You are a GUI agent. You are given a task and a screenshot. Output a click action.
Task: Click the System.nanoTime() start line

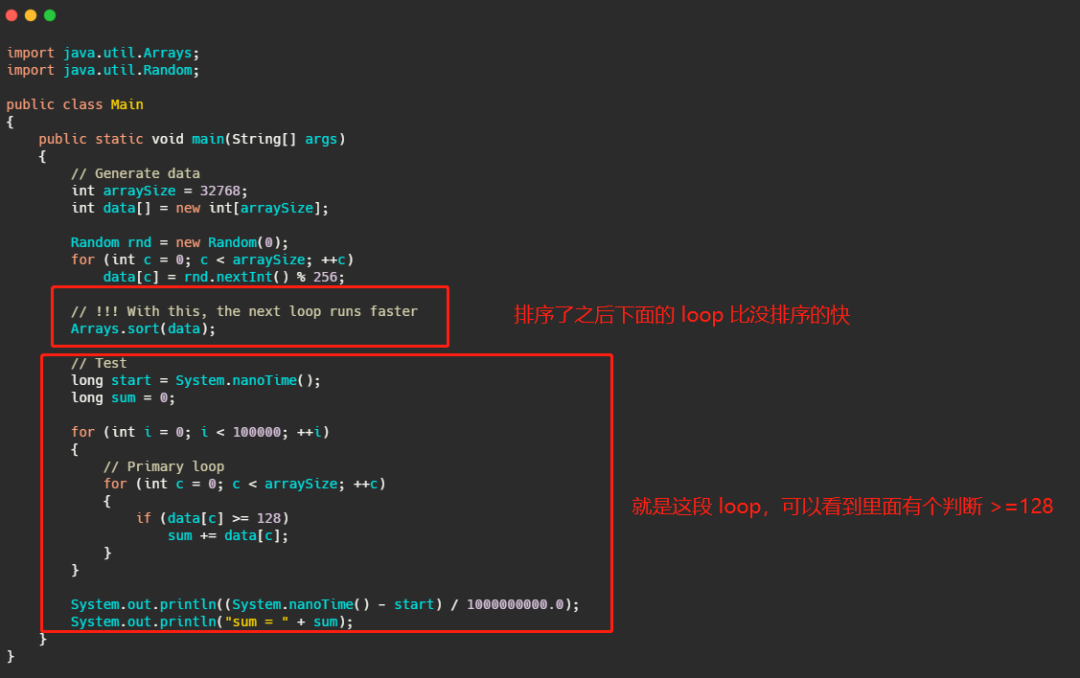[x=196, y=380]
